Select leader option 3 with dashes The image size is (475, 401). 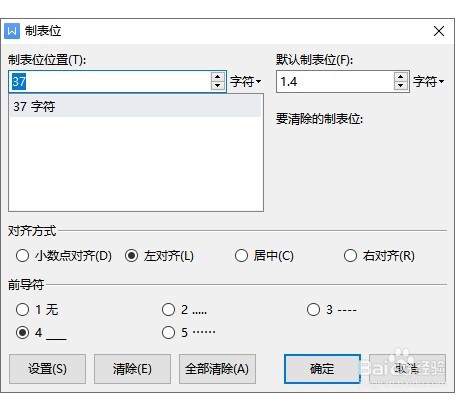click(x=332, y=310)
